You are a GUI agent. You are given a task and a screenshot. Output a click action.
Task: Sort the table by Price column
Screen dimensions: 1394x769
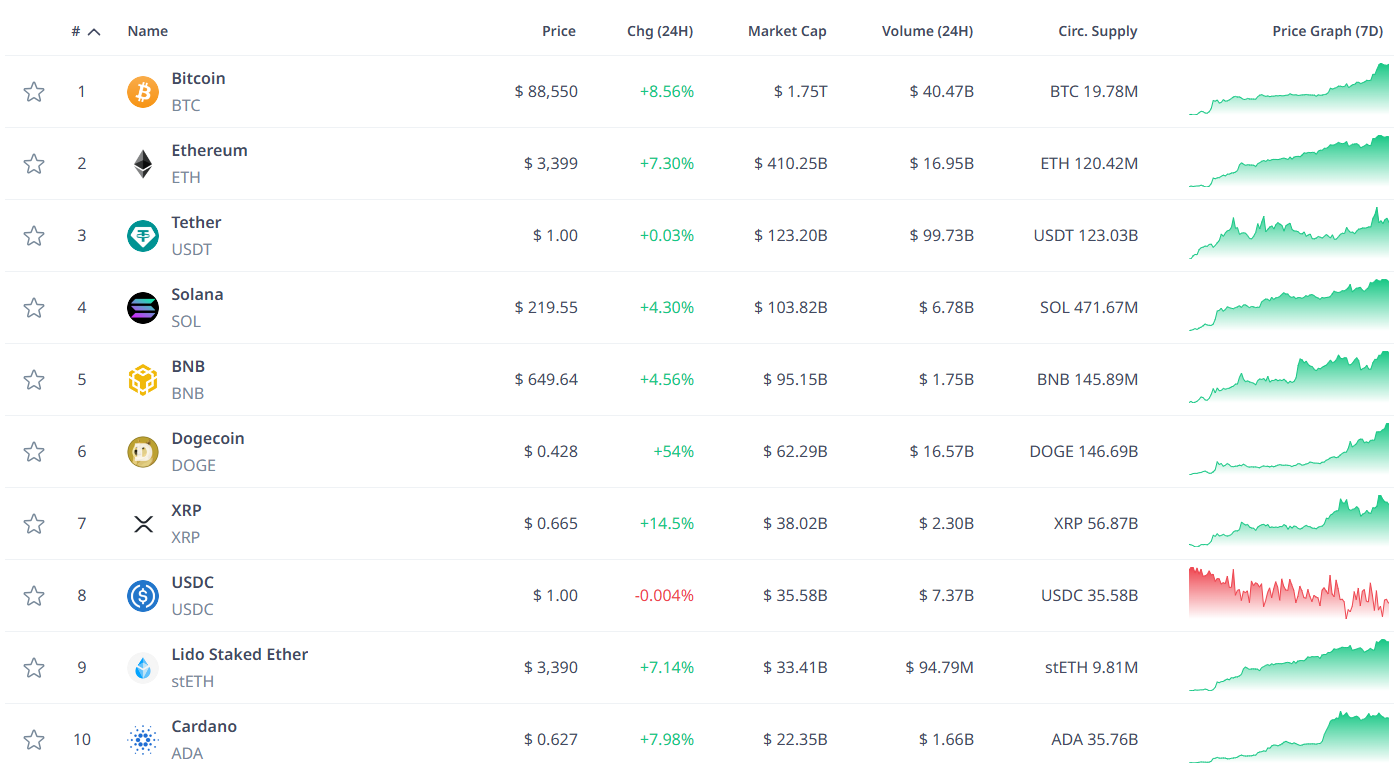559,31
